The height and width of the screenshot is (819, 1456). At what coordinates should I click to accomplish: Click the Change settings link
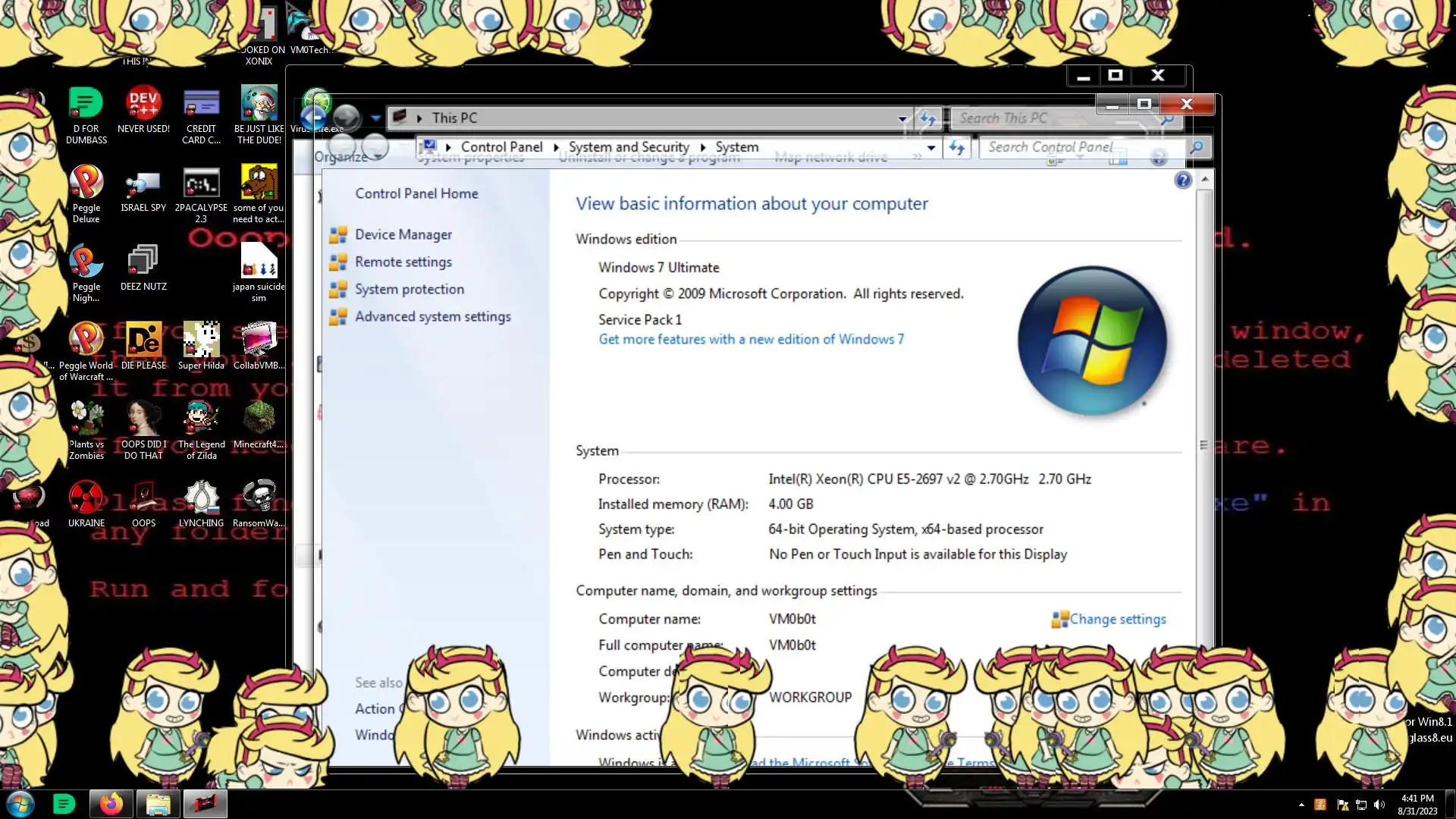(x=1117, y=620)
